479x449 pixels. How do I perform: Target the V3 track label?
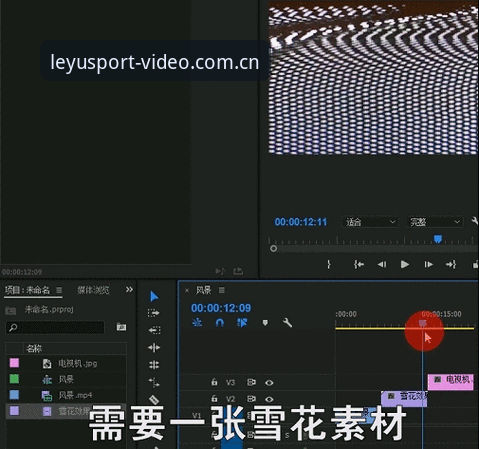[x=231, y=382]
